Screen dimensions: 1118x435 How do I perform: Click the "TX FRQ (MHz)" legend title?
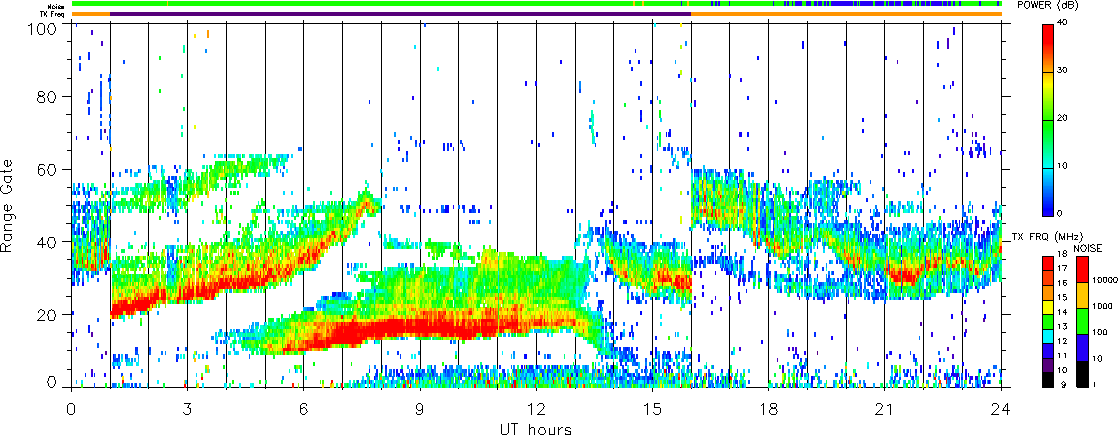click(1047, 237)
